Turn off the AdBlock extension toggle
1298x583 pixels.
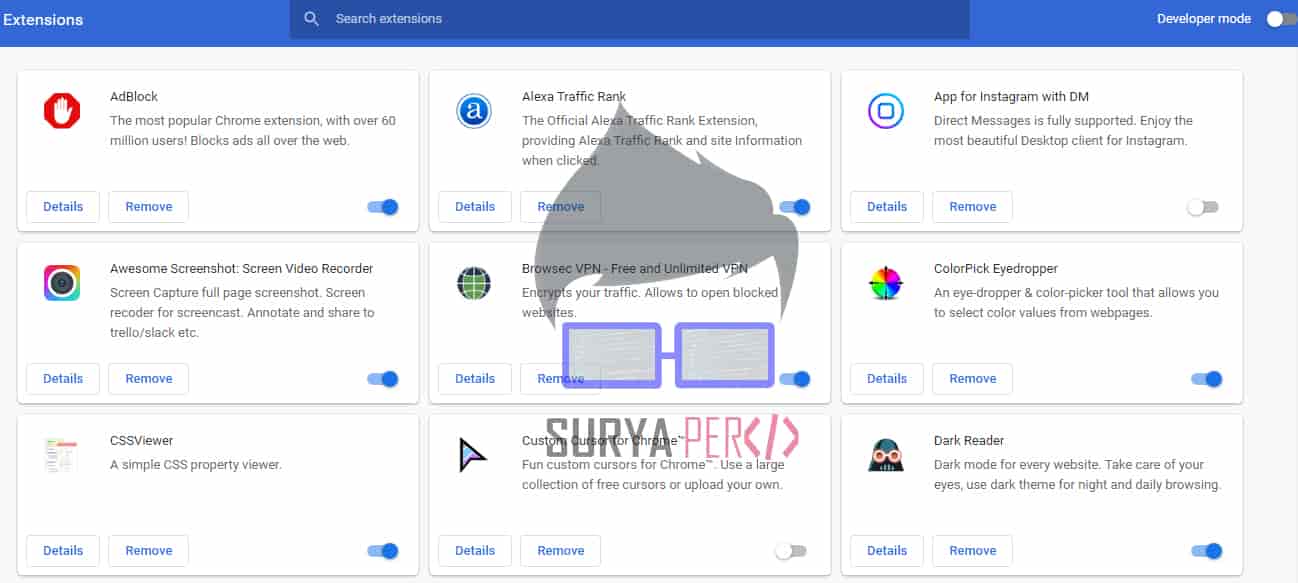coord(383,207)
